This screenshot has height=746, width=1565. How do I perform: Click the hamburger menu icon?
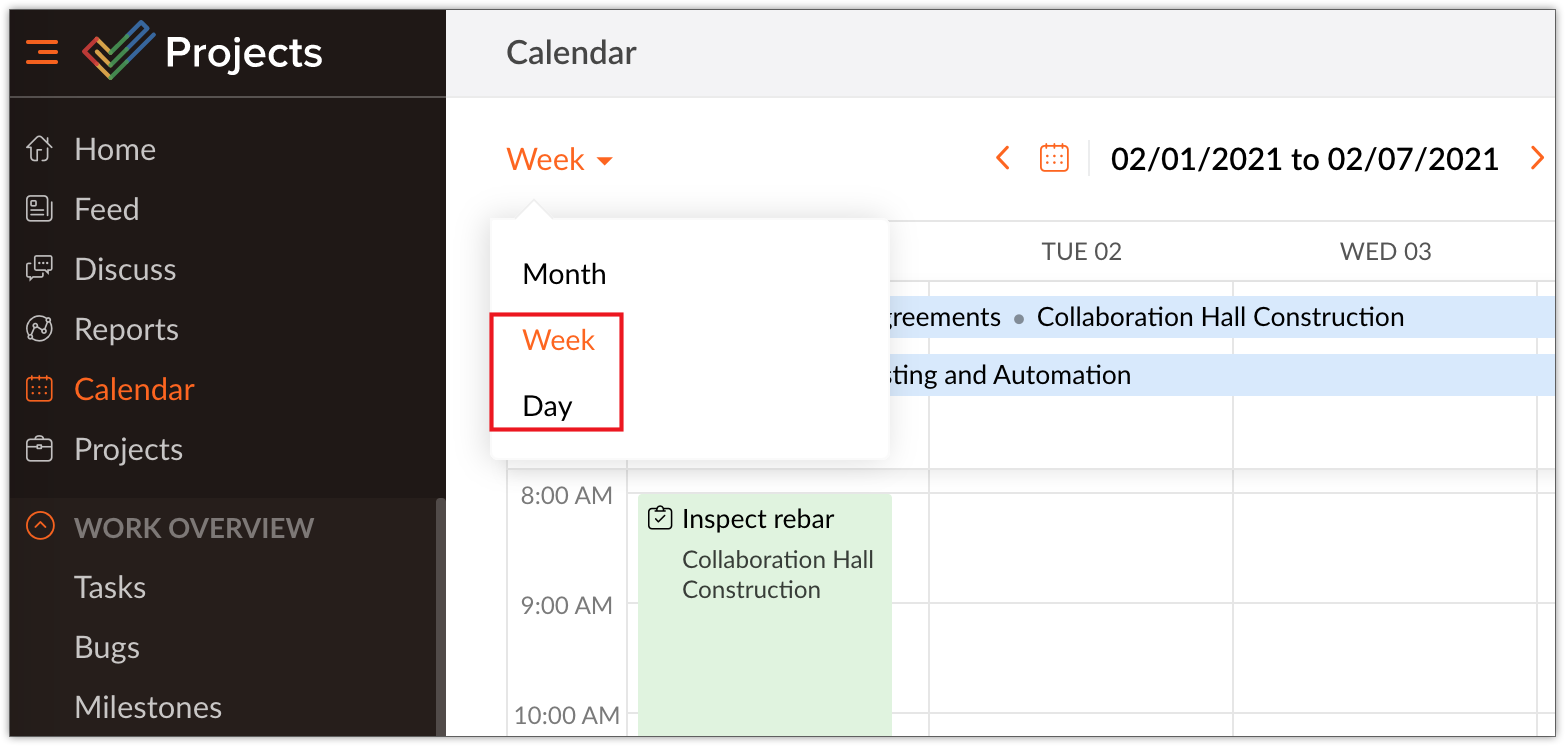42,51
